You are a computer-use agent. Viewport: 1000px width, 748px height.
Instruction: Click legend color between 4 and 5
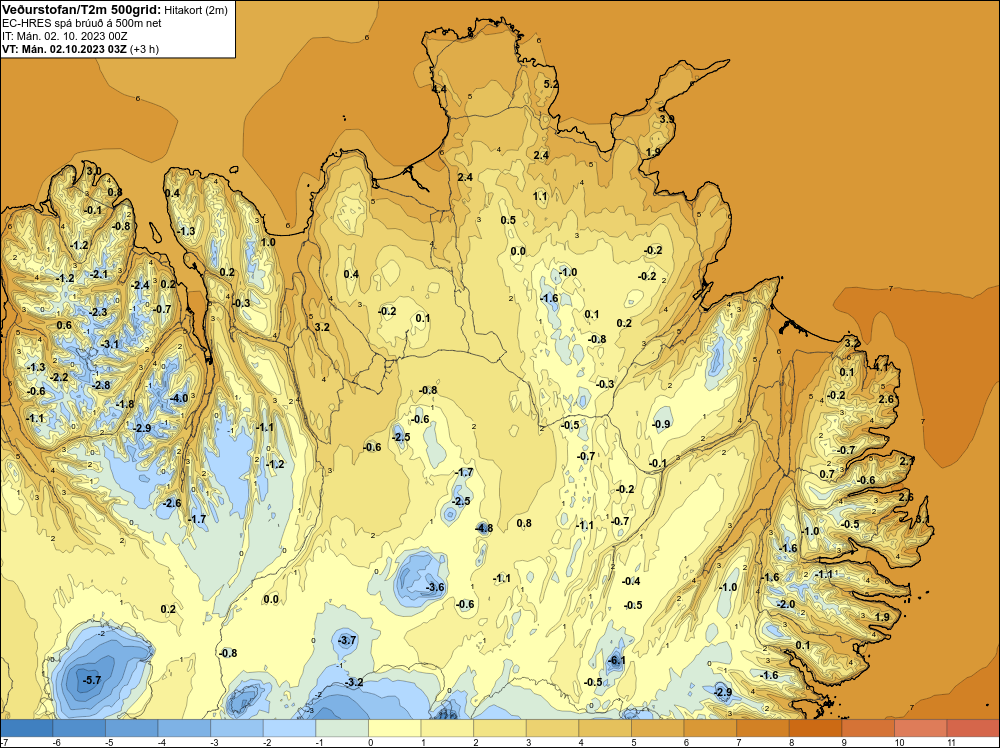pos(605,728)
